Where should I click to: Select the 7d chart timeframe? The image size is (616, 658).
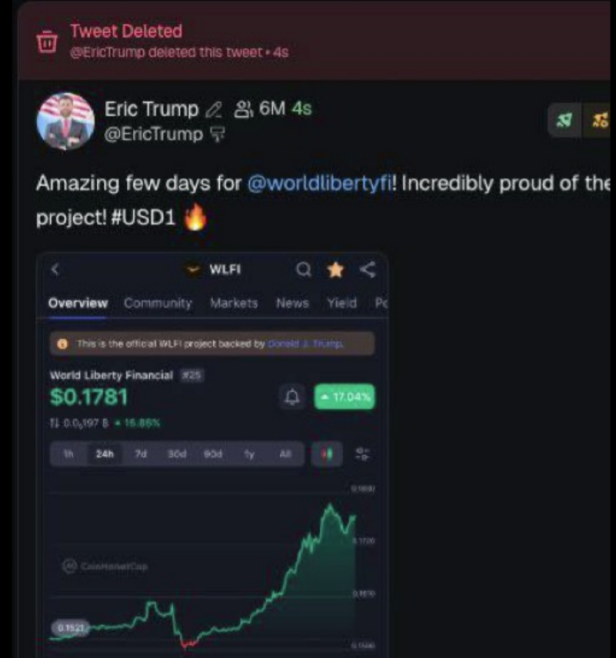pos(141,454)
